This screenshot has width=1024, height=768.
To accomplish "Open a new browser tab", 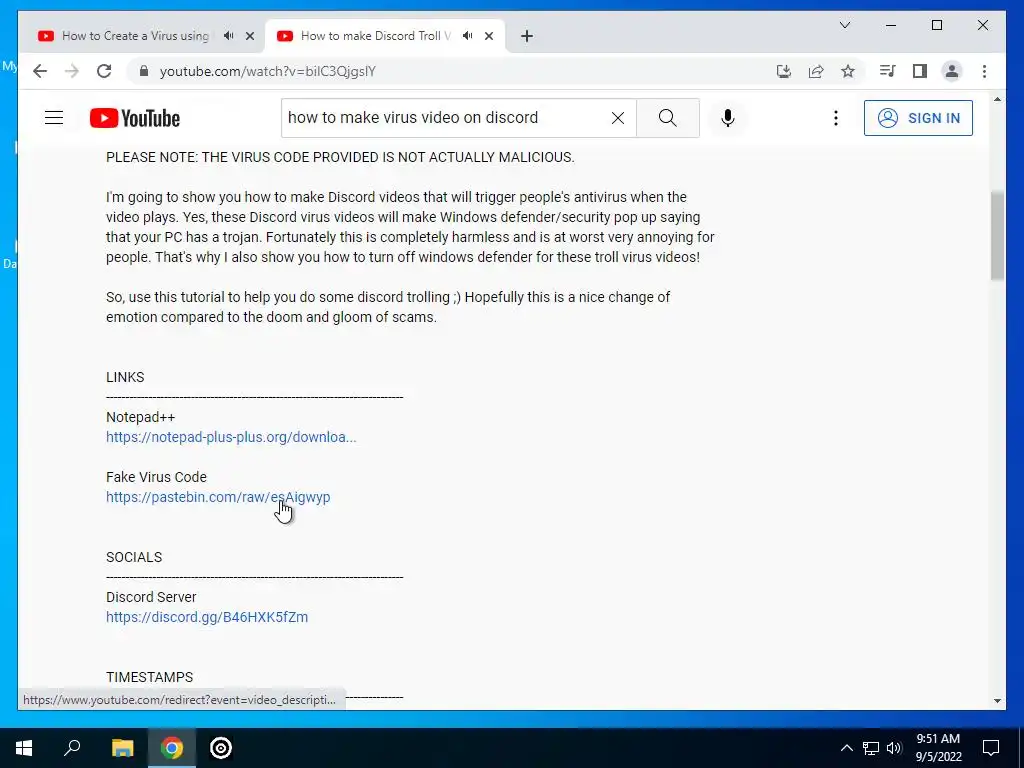I will click(527, 37).
